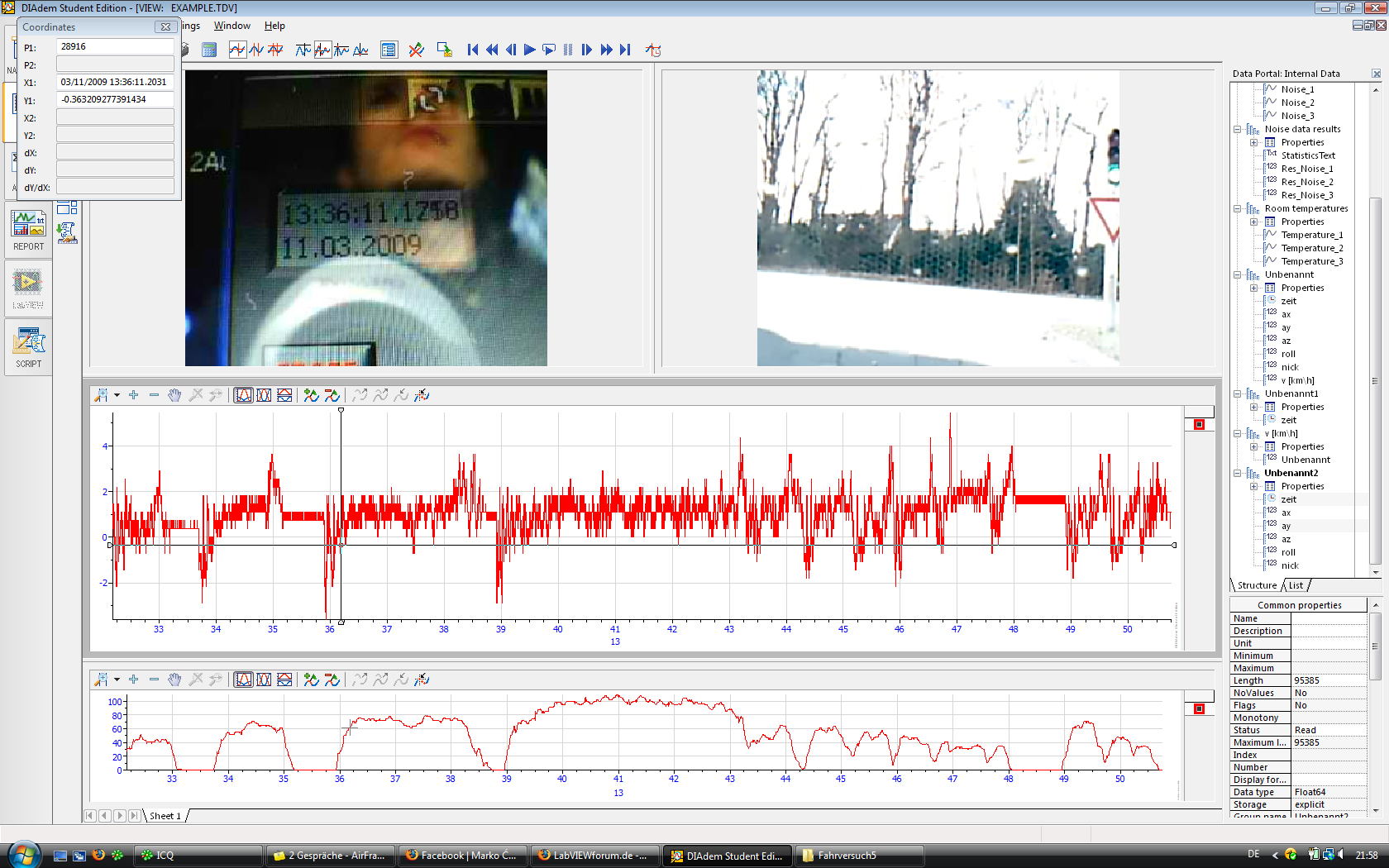
Task: Open the SCRIPT panel
Action: point(28,347)
